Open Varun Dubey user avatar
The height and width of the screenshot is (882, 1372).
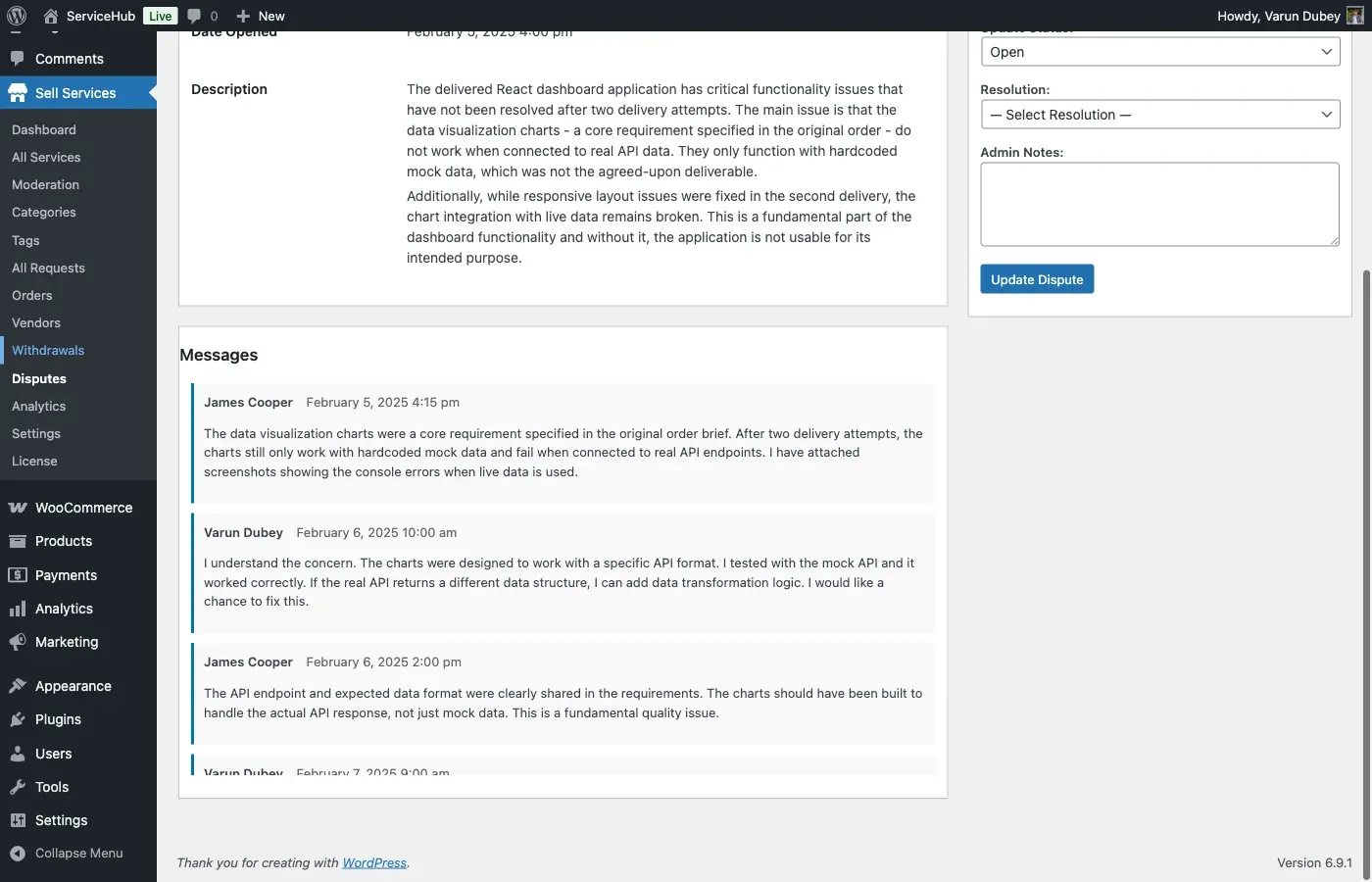[1355, 16]
